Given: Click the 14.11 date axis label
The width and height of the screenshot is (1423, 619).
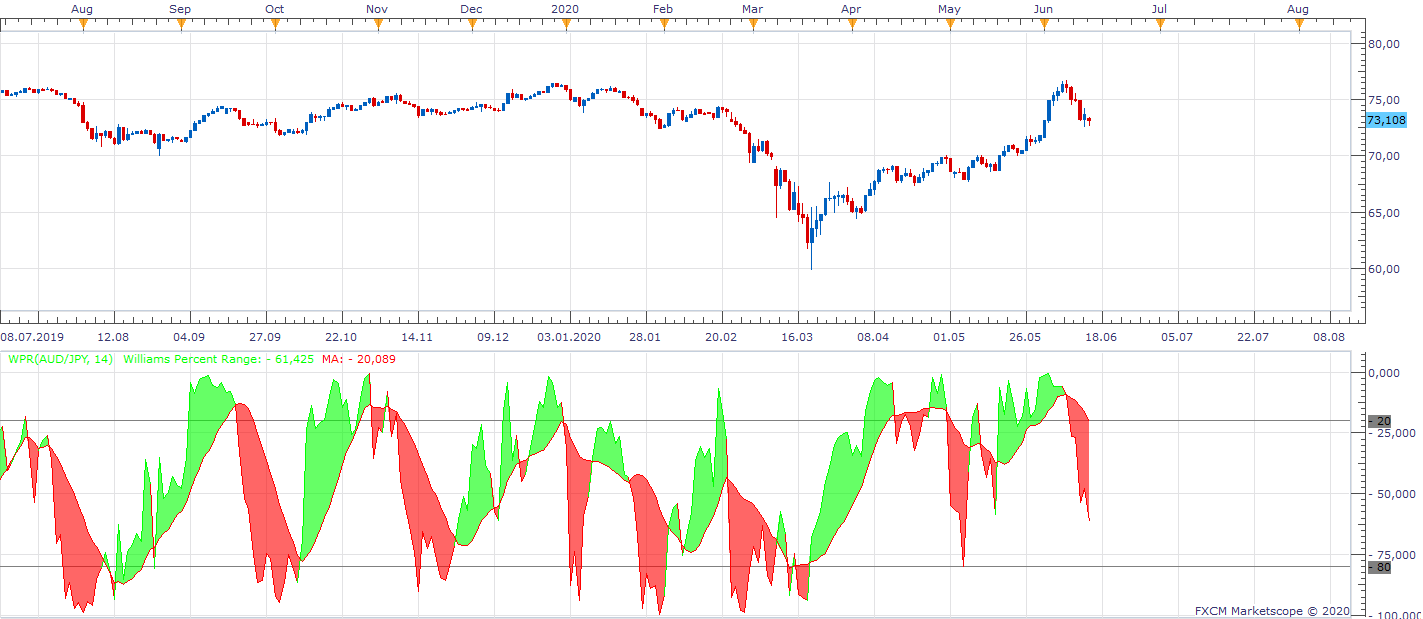Looking at the screenshot, I should 417,337.
